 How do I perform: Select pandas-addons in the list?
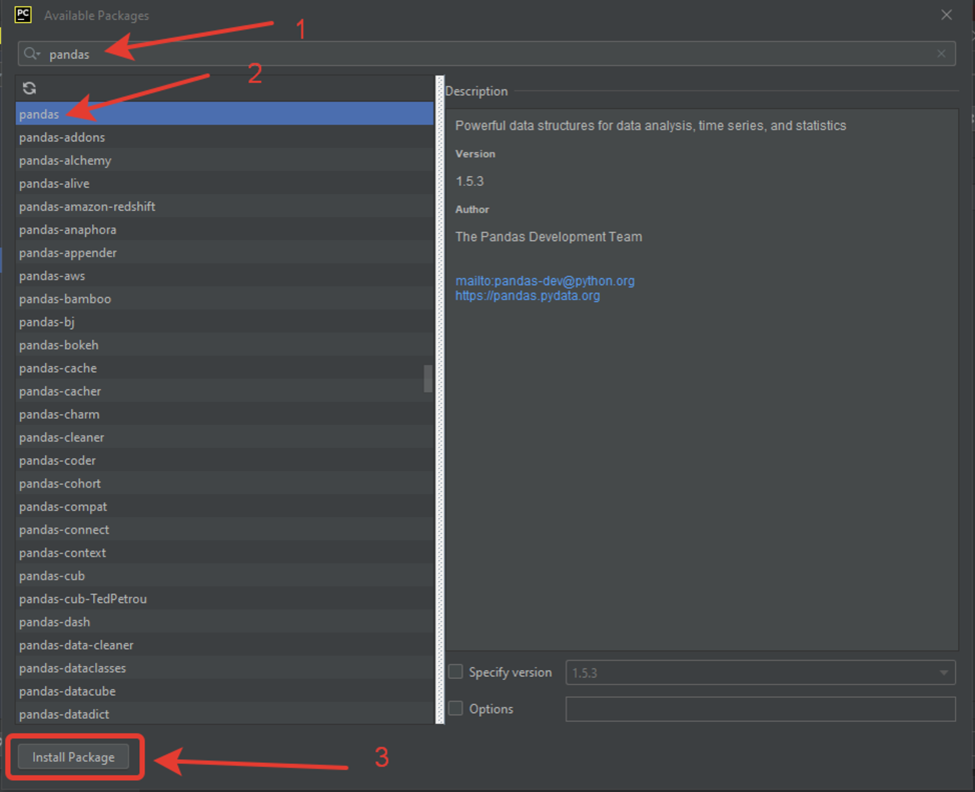[x=224, y=137]
